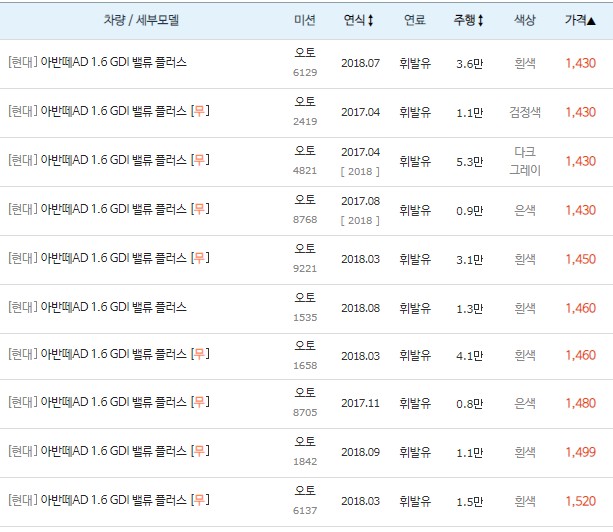Click the 은색 color on the 8768 row
Image resolution: width=613 pixels, height=532 pixels.
click(525, 210)
